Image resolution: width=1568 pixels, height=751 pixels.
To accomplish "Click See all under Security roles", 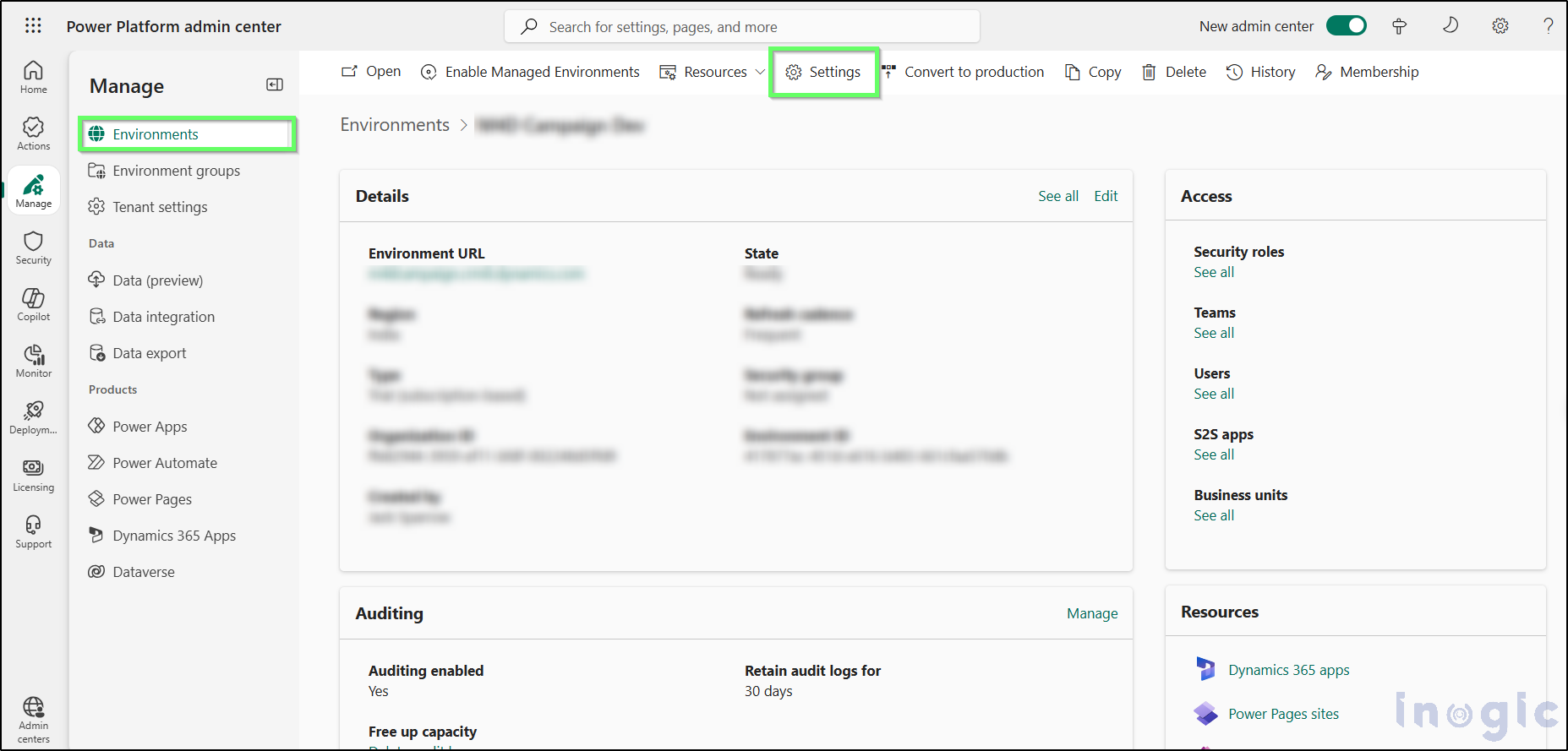I will tap(1214, 272).
